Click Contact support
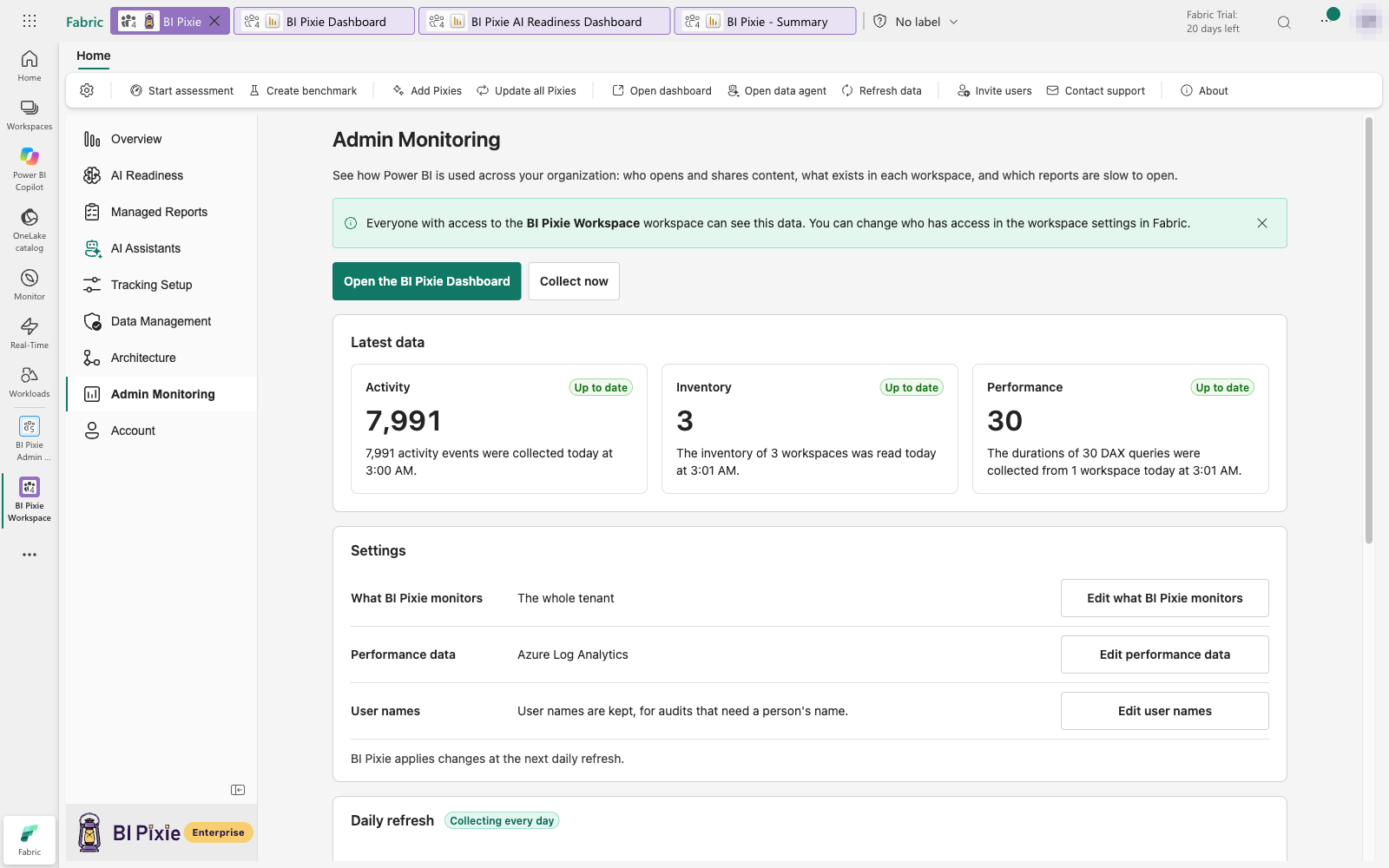This screenshot has width=1389, height=868. [1096, 90]
